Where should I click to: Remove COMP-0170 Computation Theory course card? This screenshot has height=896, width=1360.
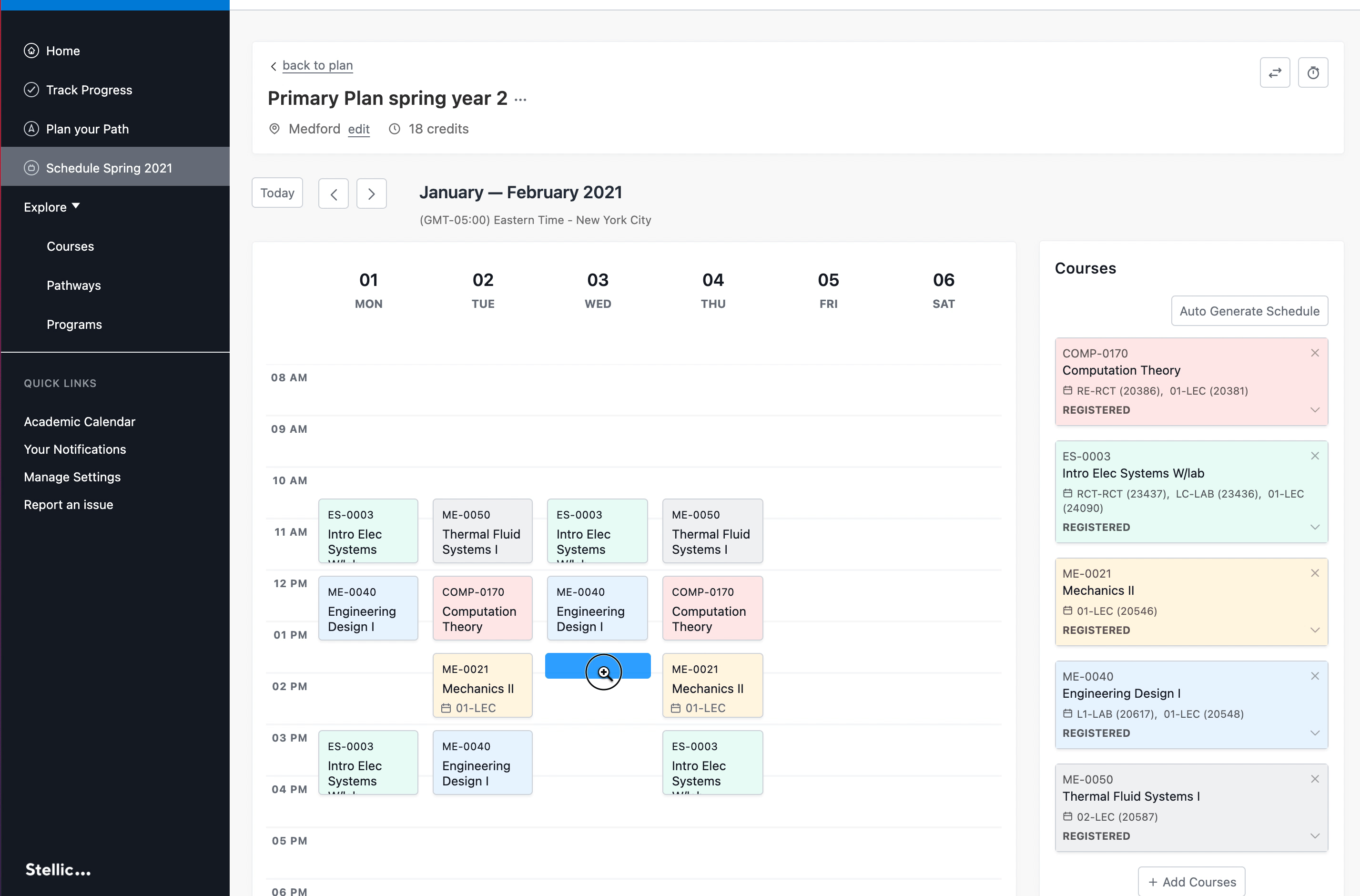(1314, 353)
